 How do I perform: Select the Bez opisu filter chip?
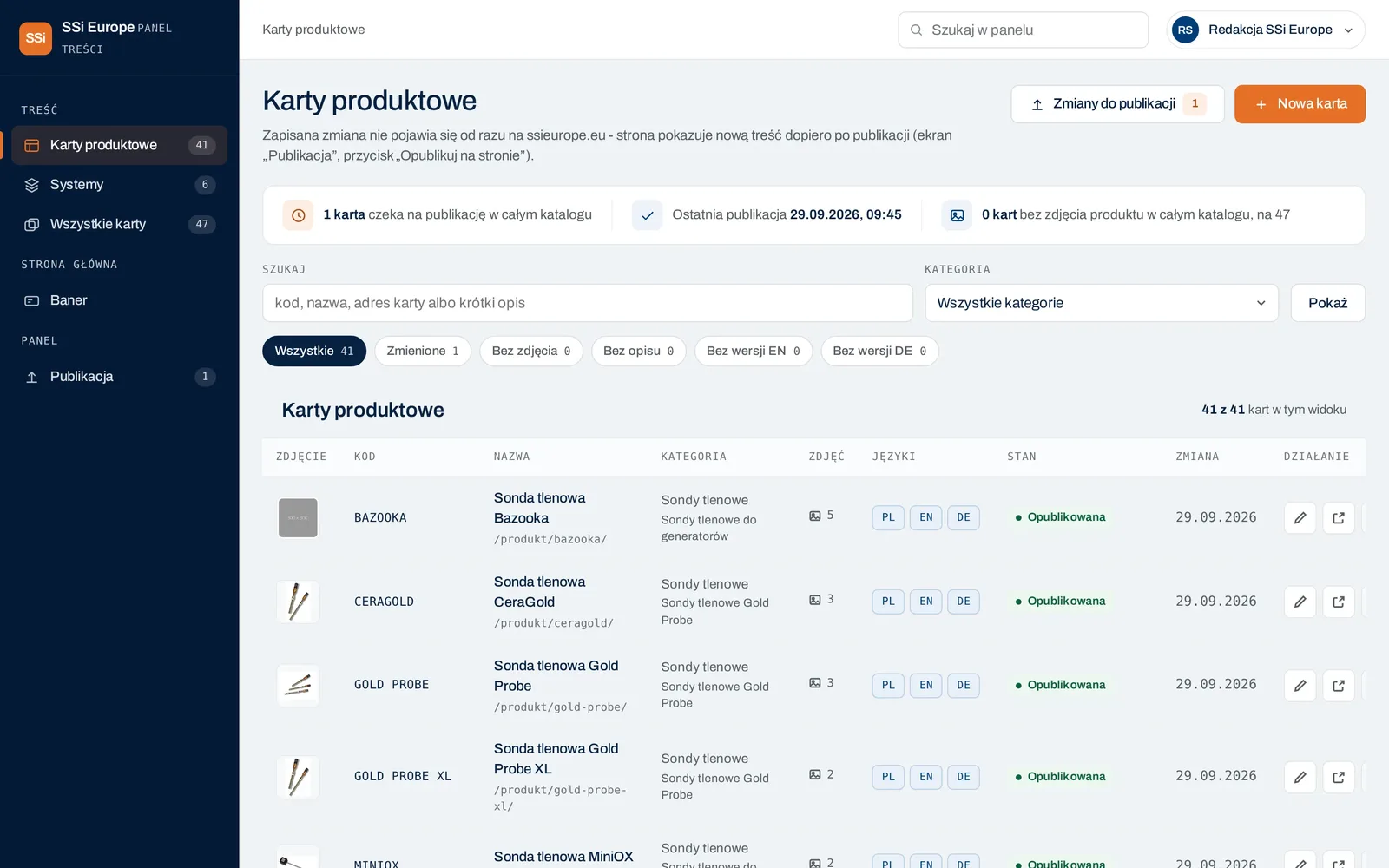coord(639,351)
